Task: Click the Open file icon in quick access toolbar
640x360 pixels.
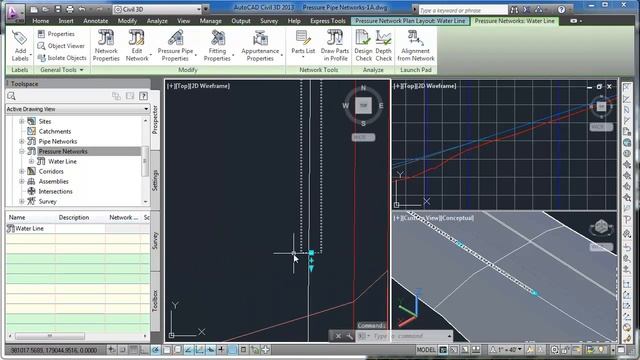Action: tap(45, 9)
